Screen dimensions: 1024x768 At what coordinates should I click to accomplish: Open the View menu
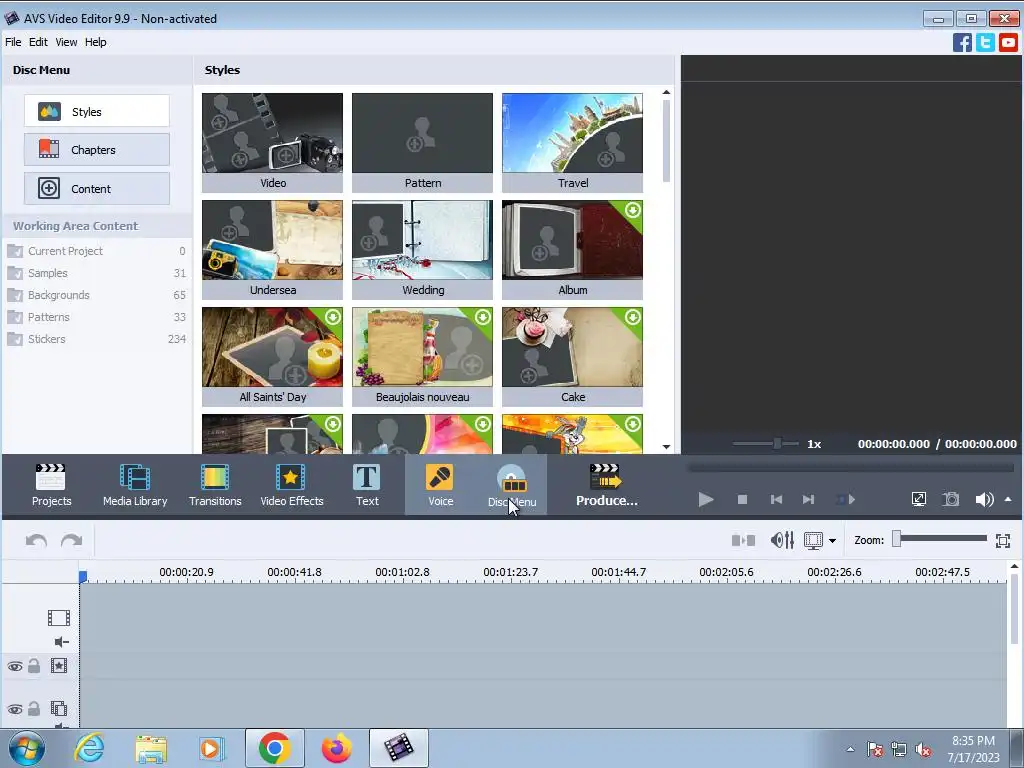[x=66, y=42]
